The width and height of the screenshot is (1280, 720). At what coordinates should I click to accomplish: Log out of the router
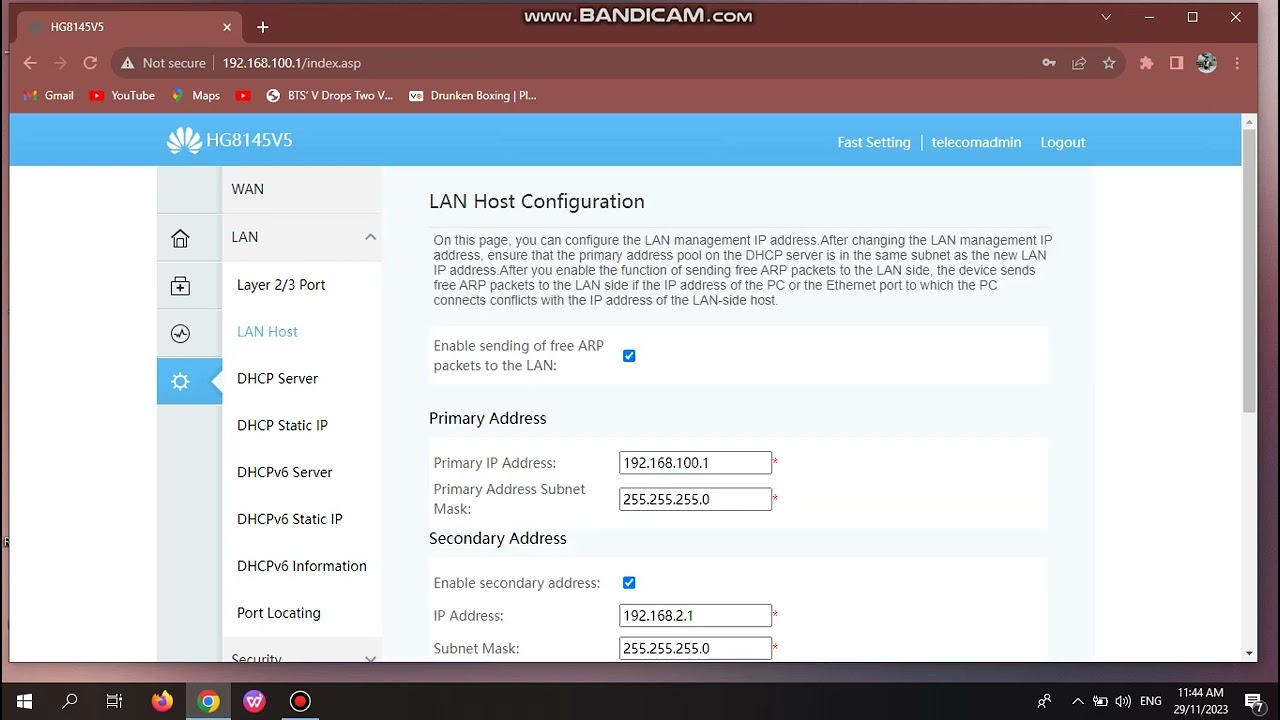[1062, 142]
